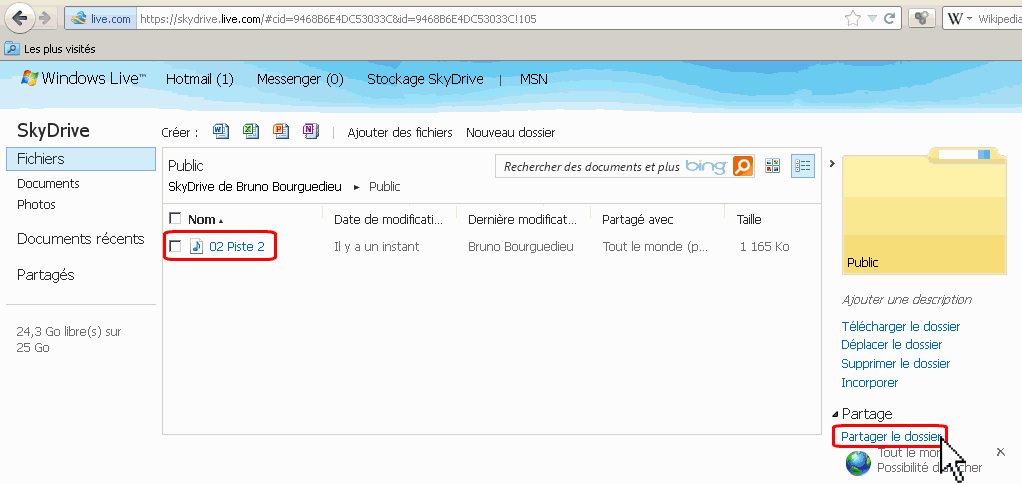This screenshot has height=484, width=1022.
Task: Open Documents in the left sidebar
Action: point(48,184)
